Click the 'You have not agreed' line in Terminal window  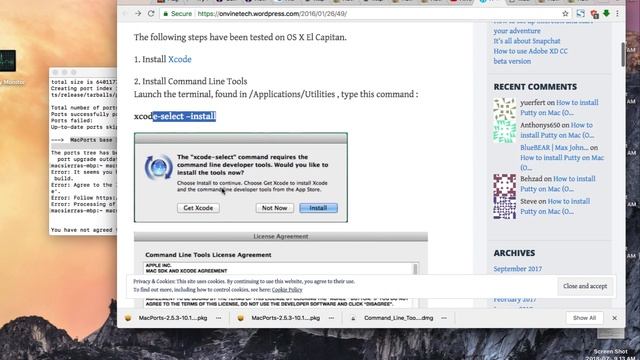84,230
